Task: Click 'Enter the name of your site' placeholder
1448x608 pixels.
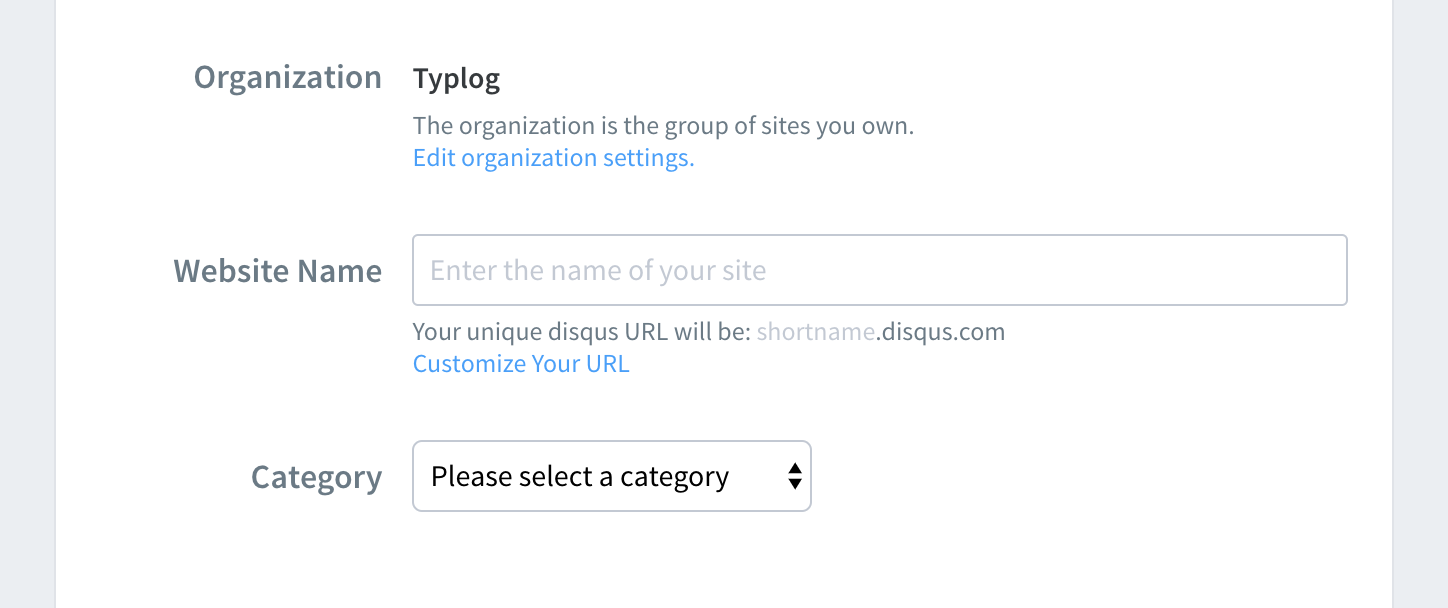Action: coord(598,270)
